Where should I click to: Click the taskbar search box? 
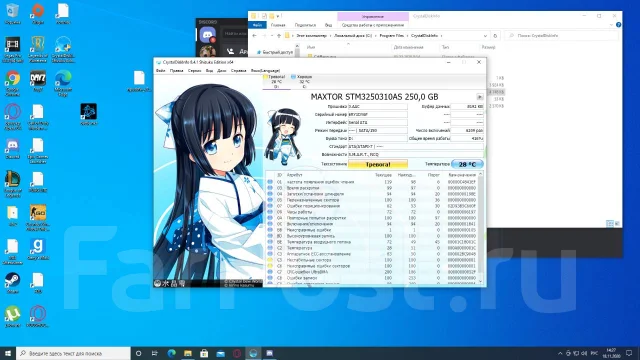73,353
